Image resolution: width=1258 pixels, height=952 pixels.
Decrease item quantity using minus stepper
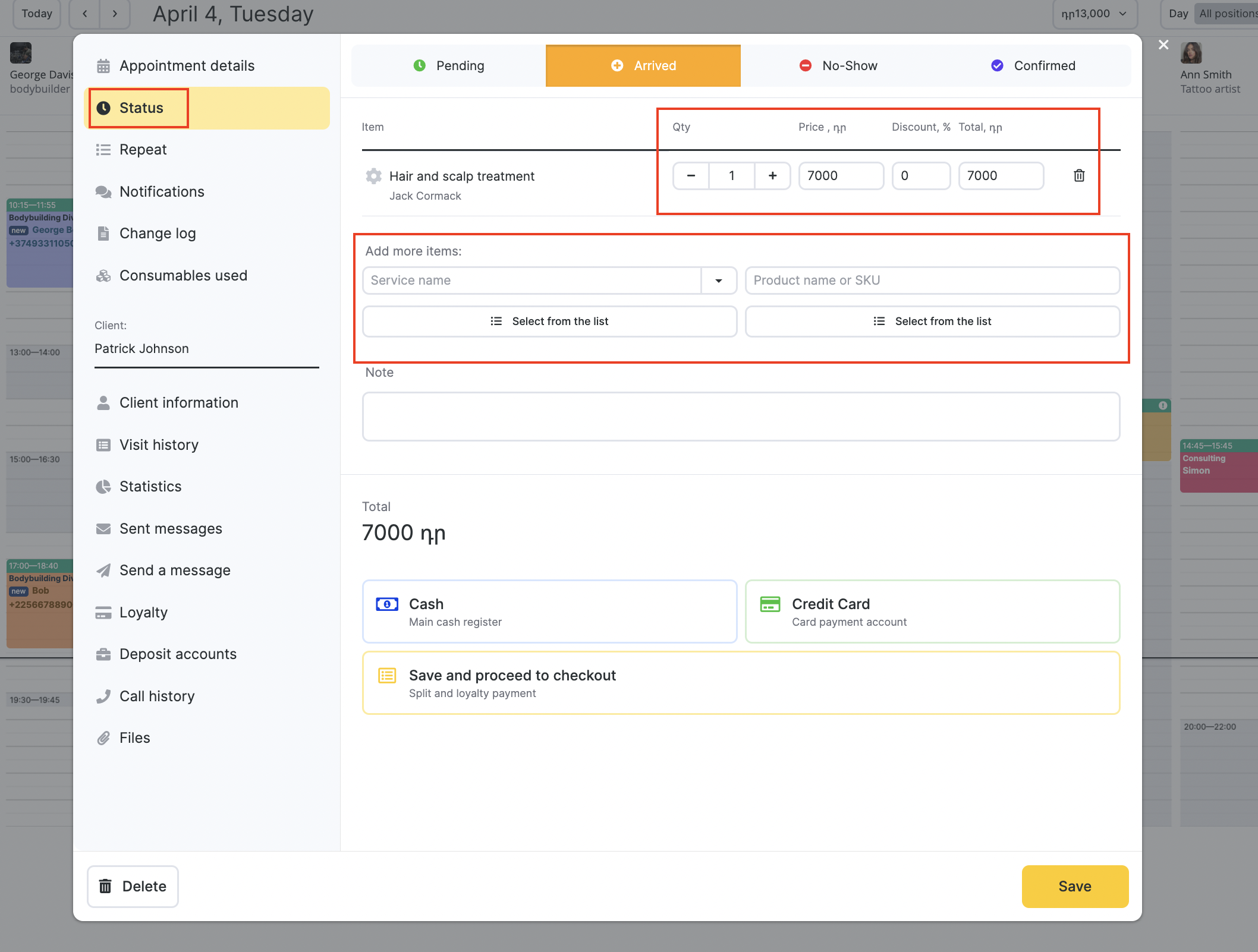690,175
